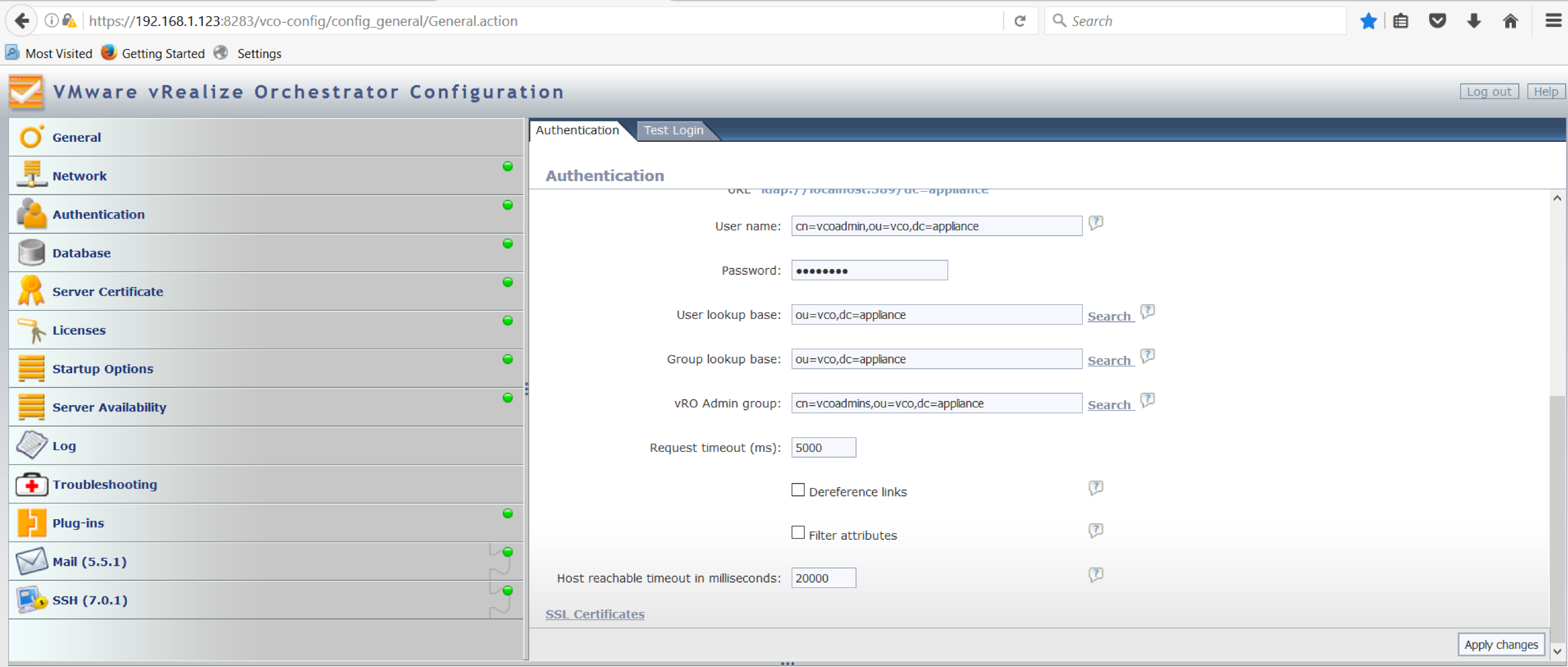The width and height of the screenshot is (1568, 667).
Task: Click the Host reachable timeout field
Action: point(824,578)
